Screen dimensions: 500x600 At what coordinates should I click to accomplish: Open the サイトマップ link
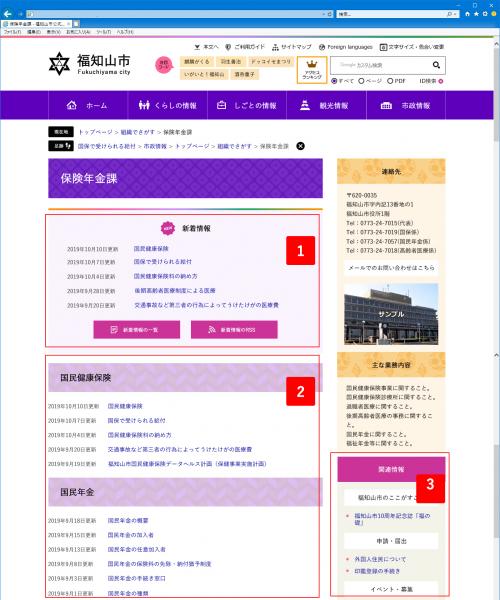[292, 47]
